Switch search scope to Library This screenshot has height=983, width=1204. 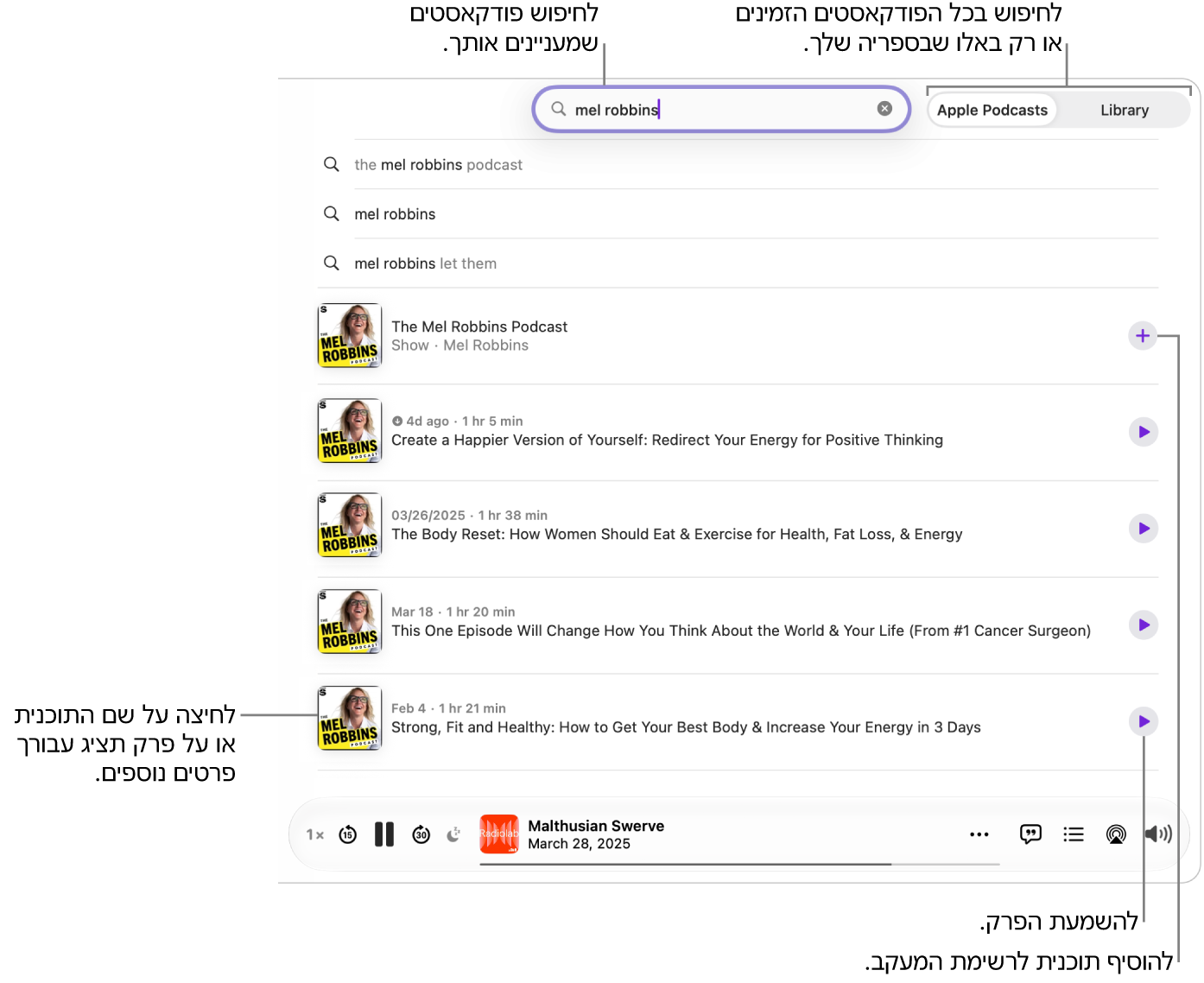1125,111
